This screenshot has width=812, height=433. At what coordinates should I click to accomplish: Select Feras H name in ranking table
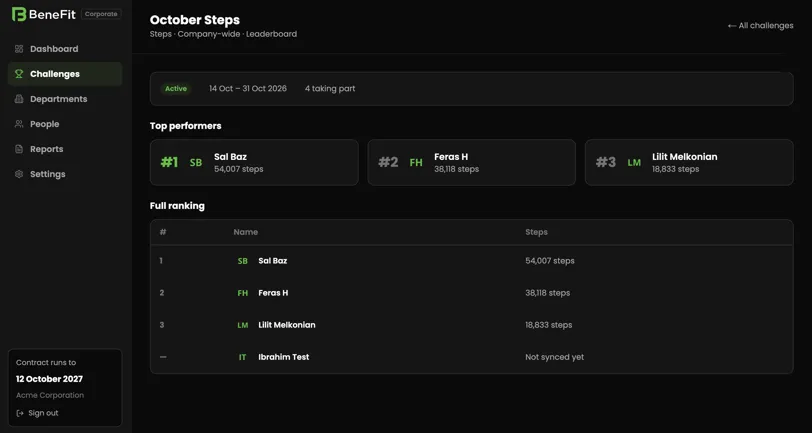pyautogui.click(x=273, y=293)
